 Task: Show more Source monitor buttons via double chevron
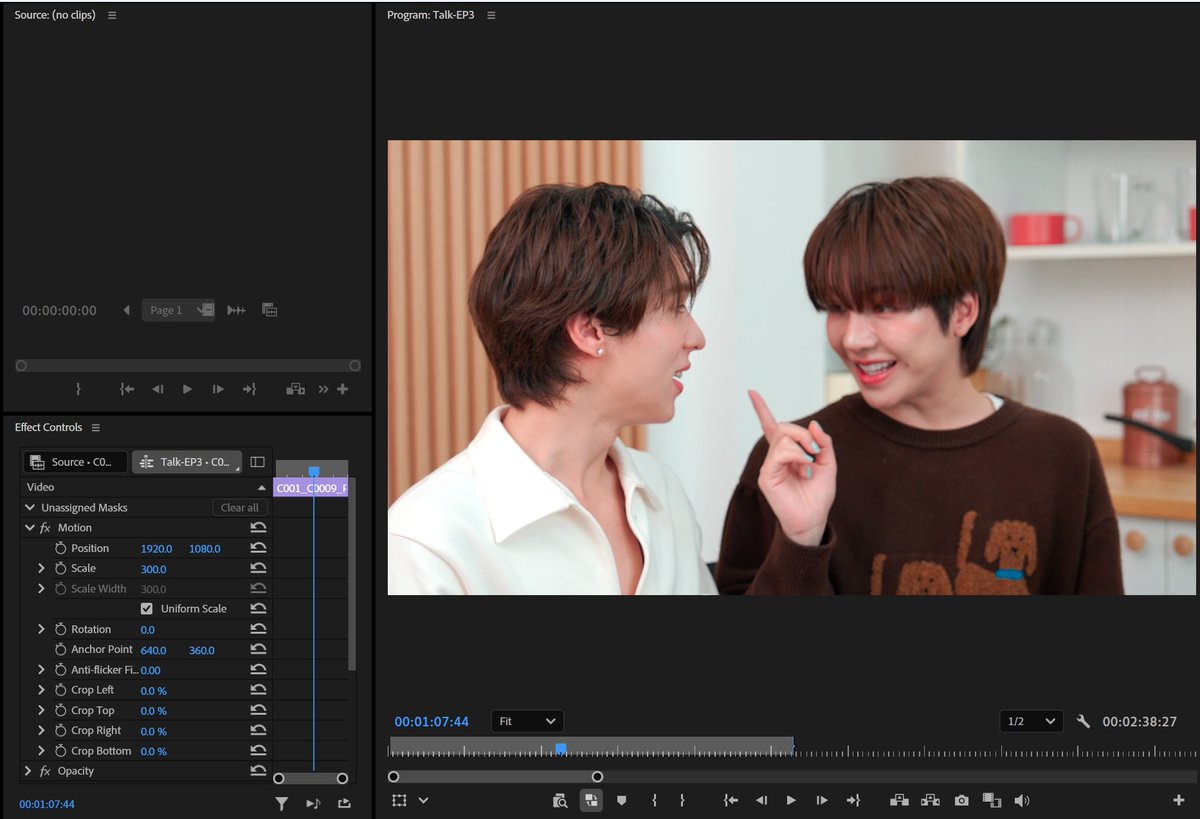[x=323, y=389]
